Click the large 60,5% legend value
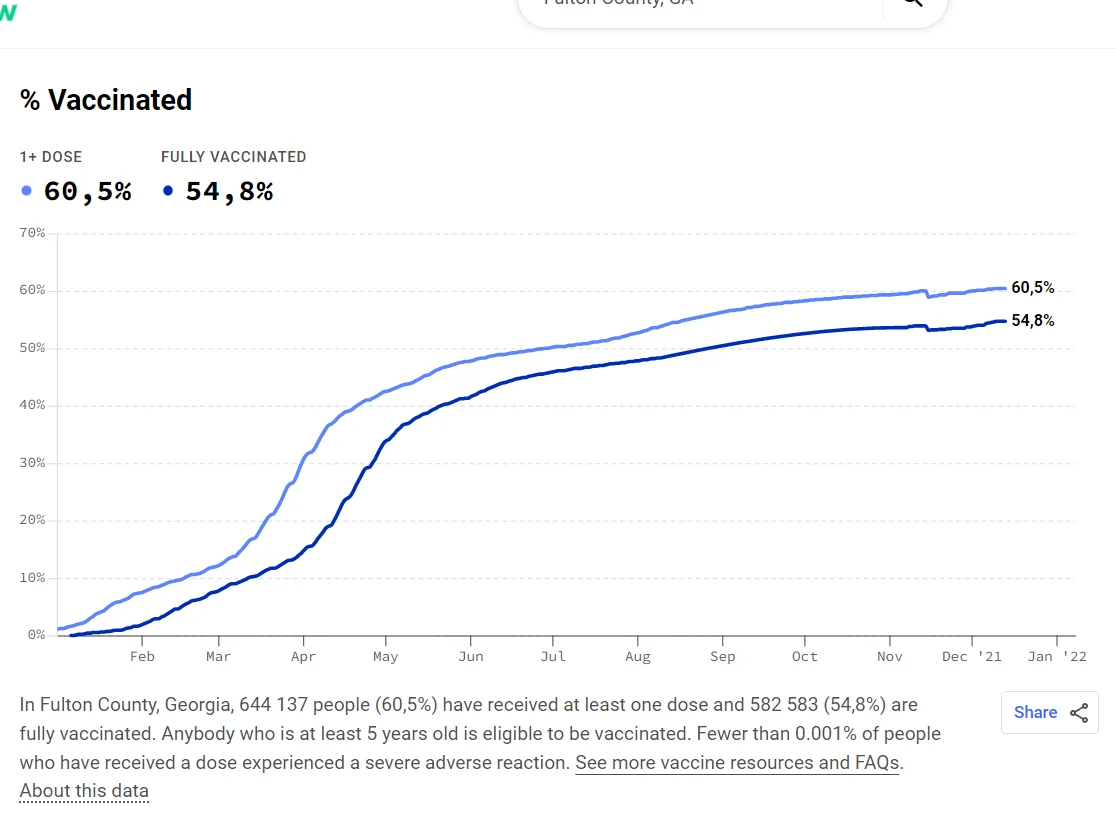The image size is (1116, 818). (x=87, y=191)
